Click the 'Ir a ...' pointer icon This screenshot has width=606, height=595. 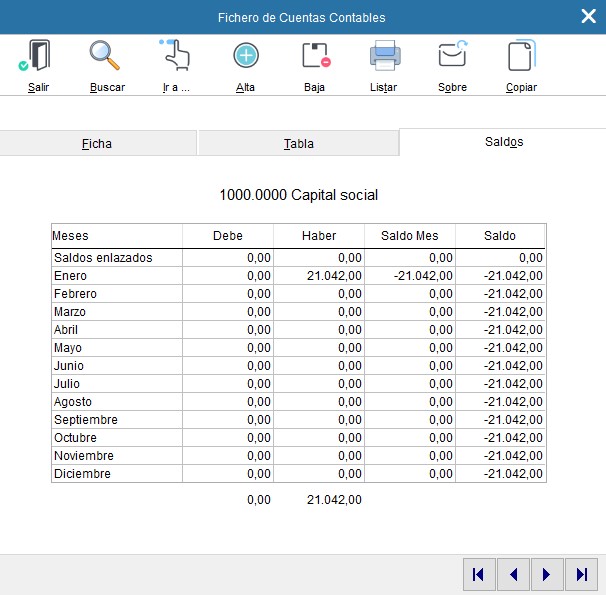click(176, 57)
